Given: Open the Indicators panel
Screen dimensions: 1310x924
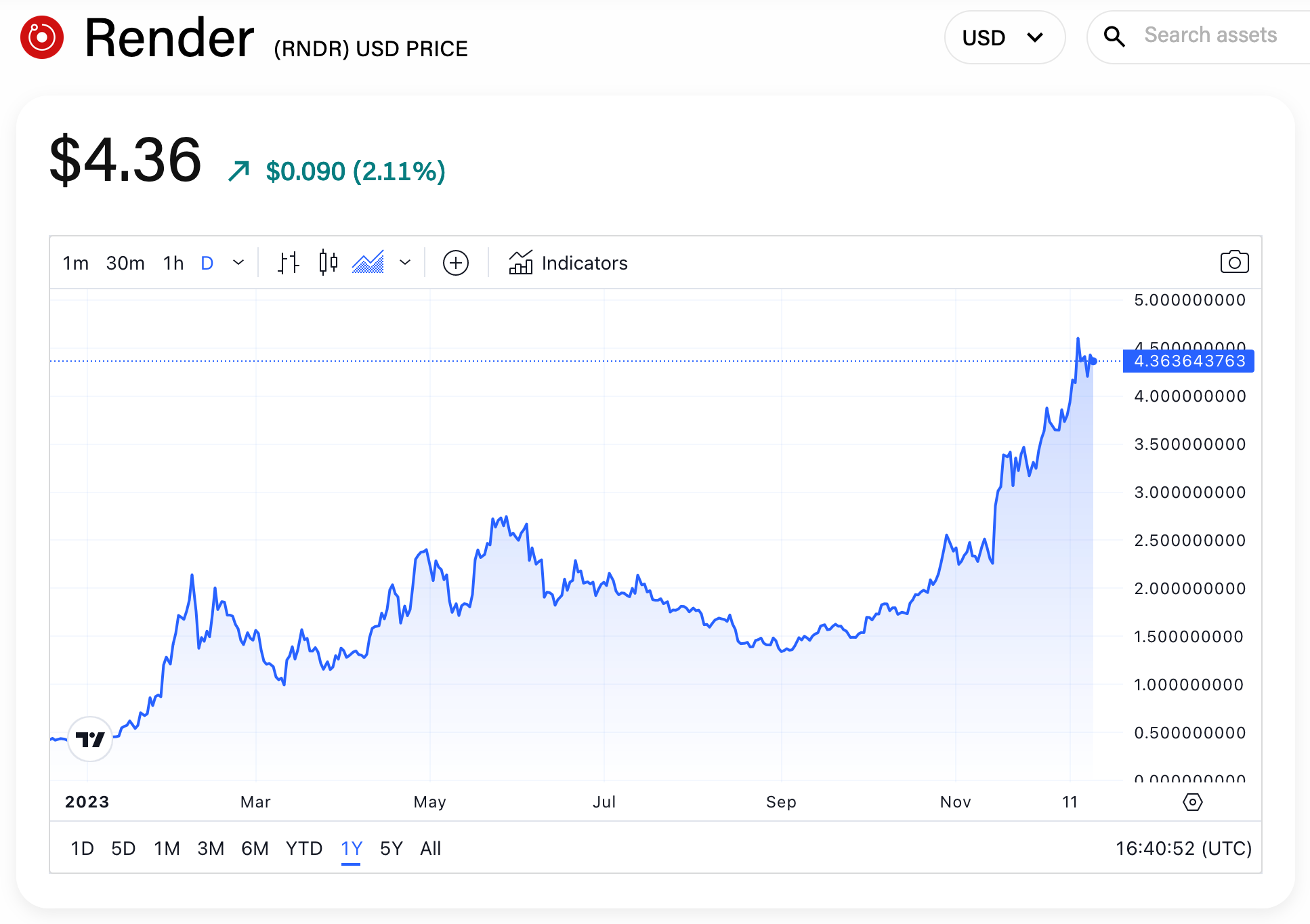Looking at the screenshot, I should coord(569,263).
